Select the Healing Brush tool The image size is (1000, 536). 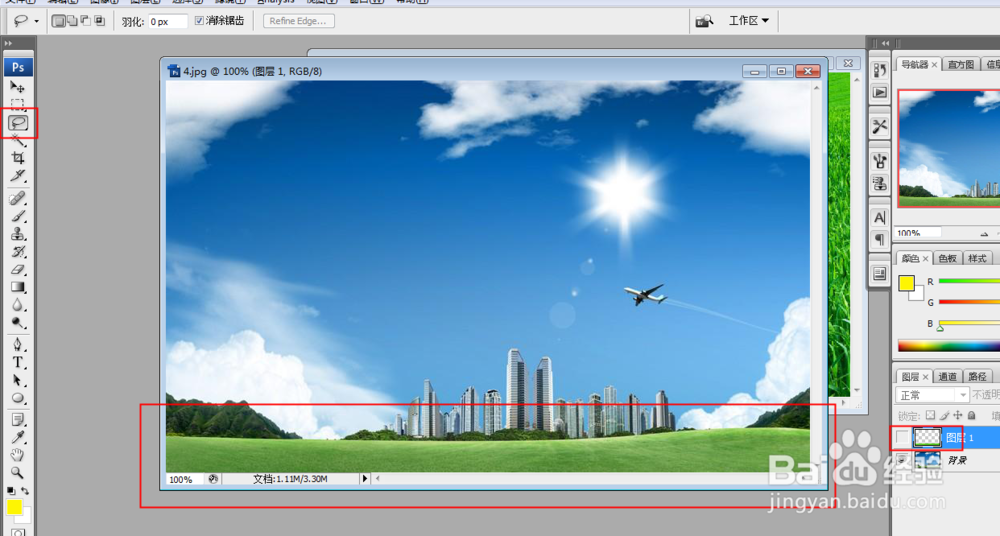click(x=17, y=198)
